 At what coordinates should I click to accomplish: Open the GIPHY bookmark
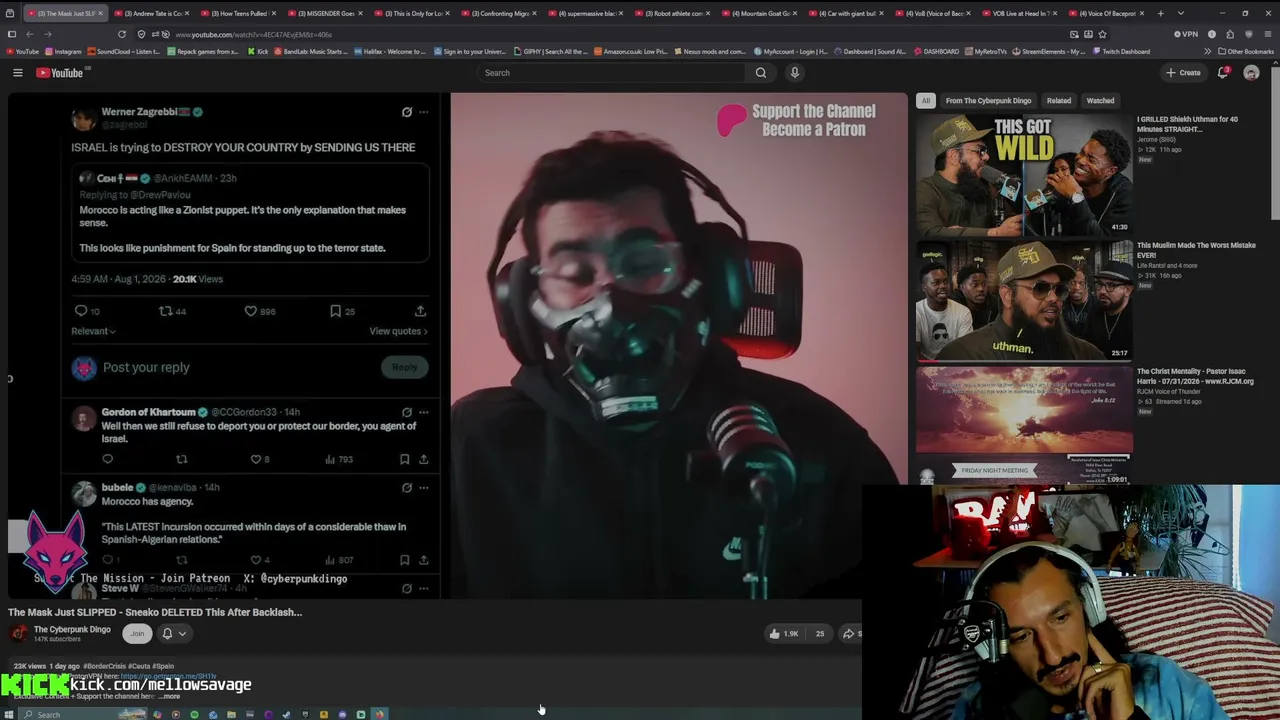550,51
